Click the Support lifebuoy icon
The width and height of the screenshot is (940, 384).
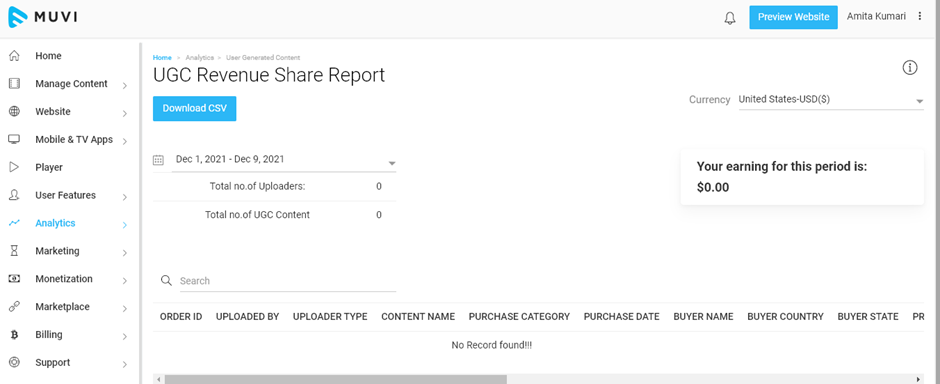14,362
